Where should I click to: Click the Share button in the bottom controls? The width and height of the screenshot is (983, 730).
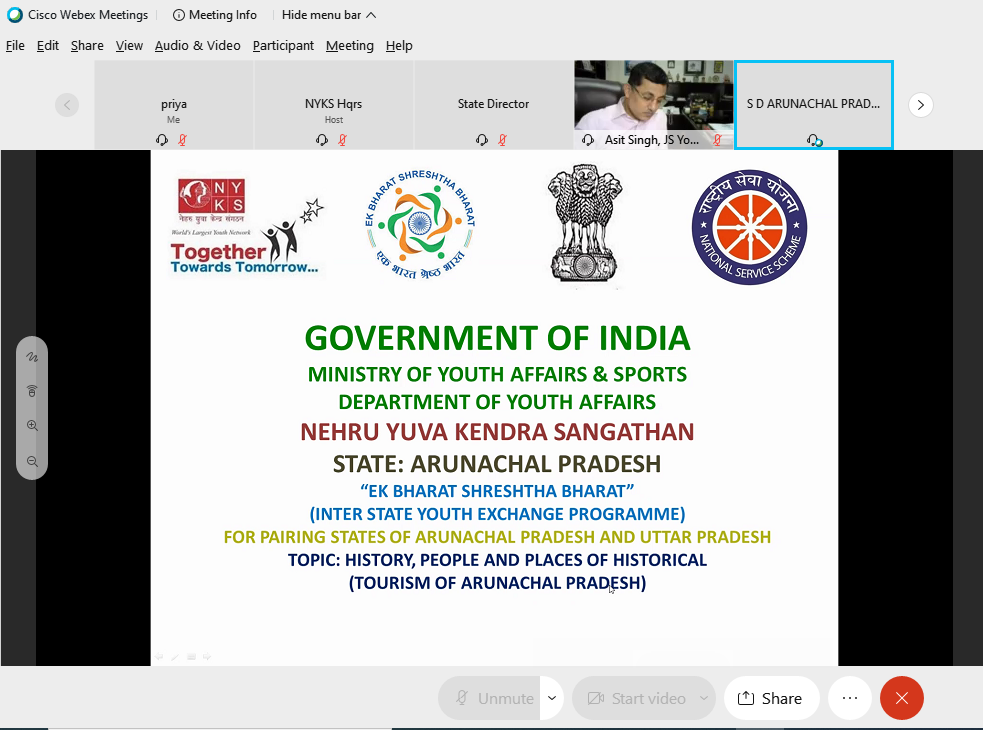coord(772,698)
